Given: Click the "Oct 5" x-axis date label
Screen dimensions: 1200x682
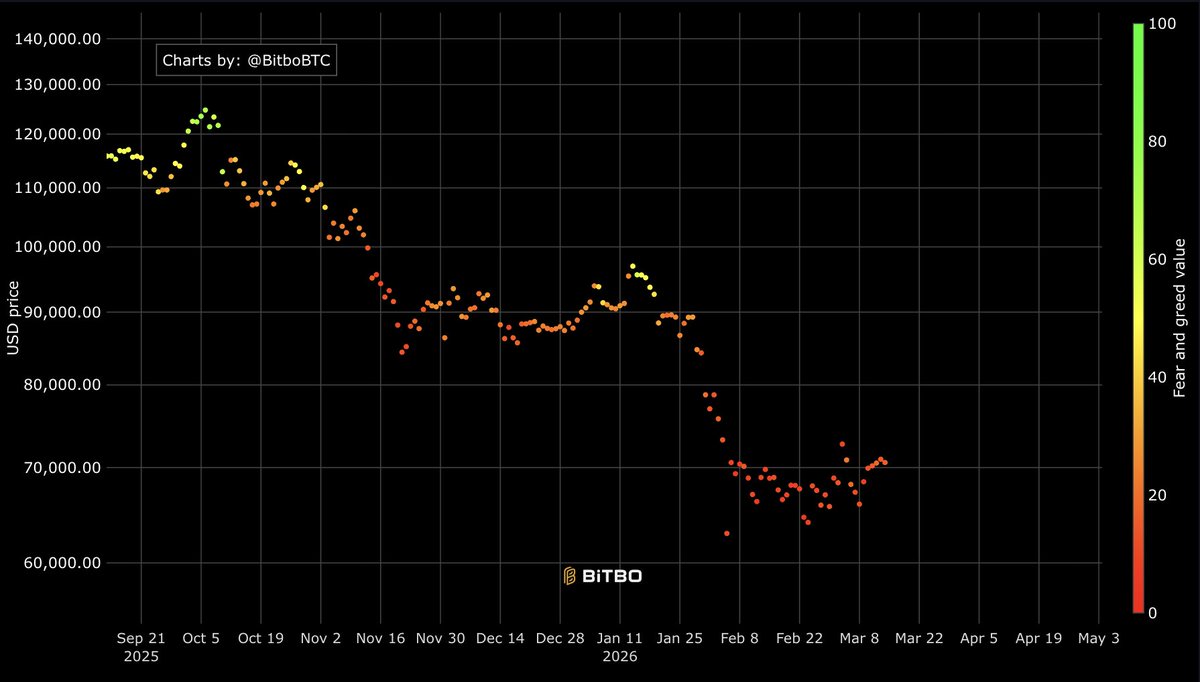Looking at the screenshot, I should point(201,639).
